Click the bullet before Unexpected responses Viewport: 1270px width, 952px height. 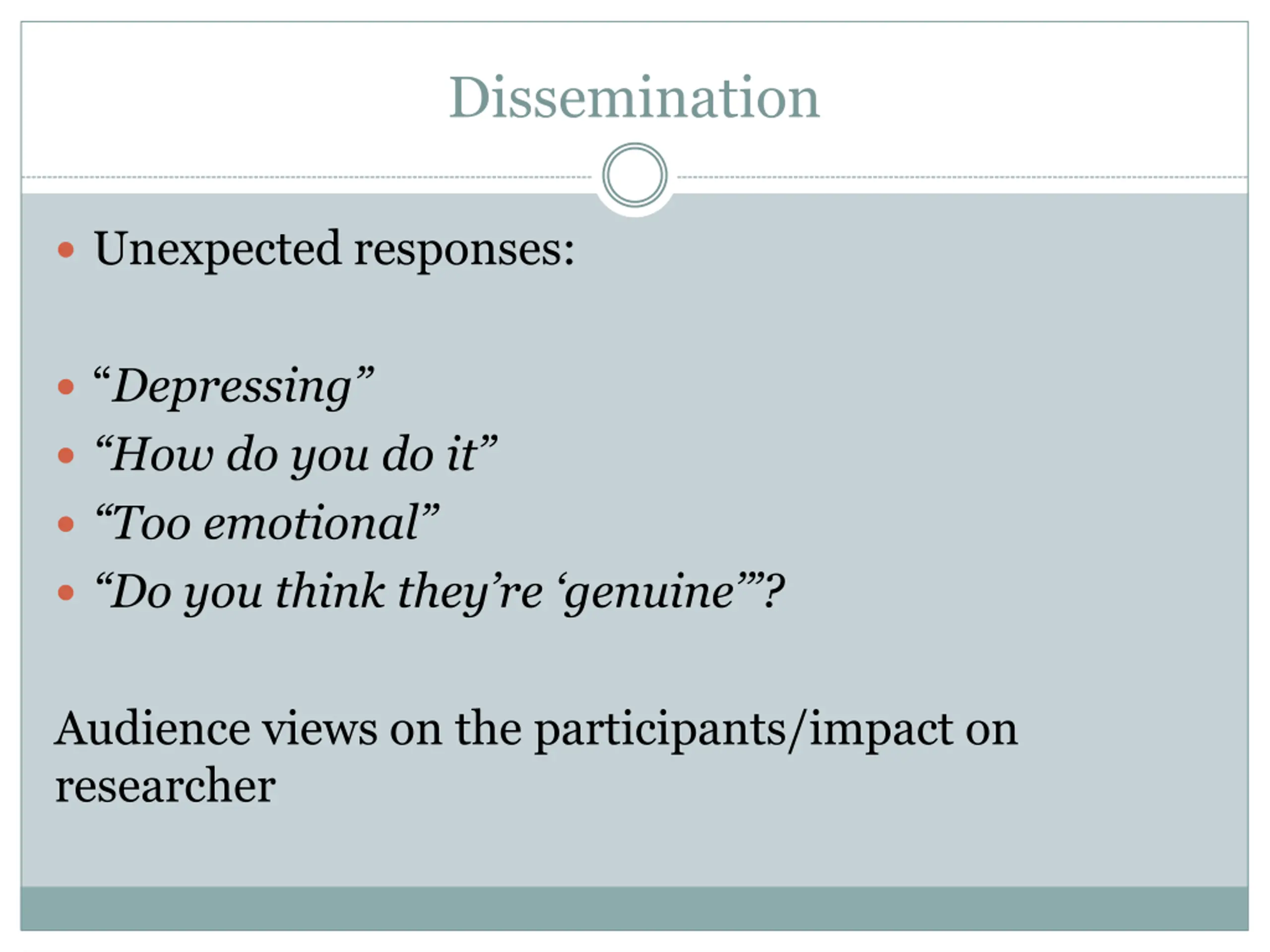(66, 249)
